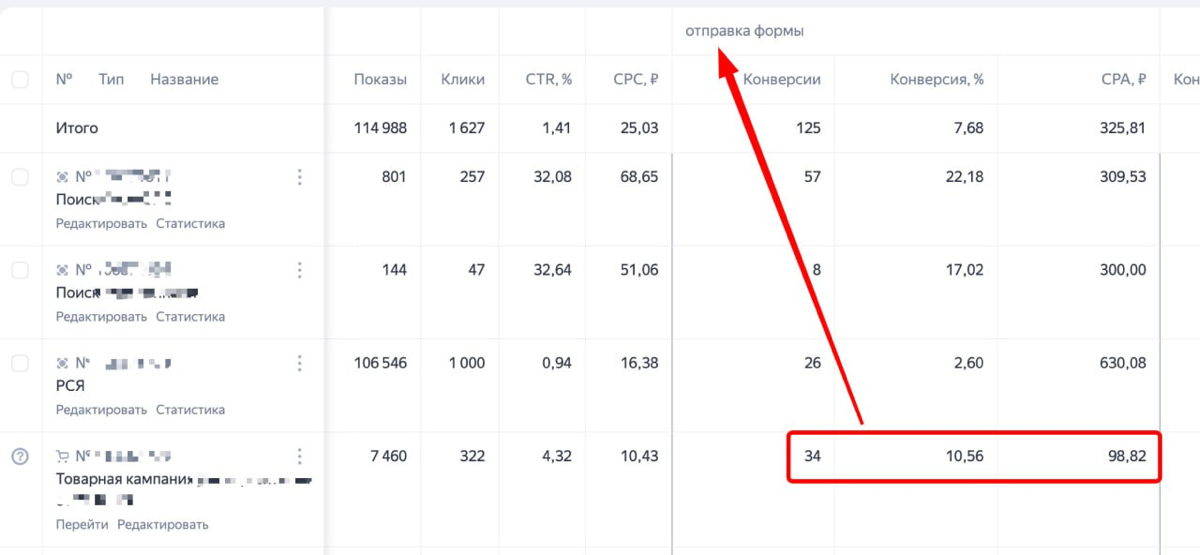Click the status icon of РСЯ campaign
The width and height of the screenshot is (1200, 555).
[62, 363]
